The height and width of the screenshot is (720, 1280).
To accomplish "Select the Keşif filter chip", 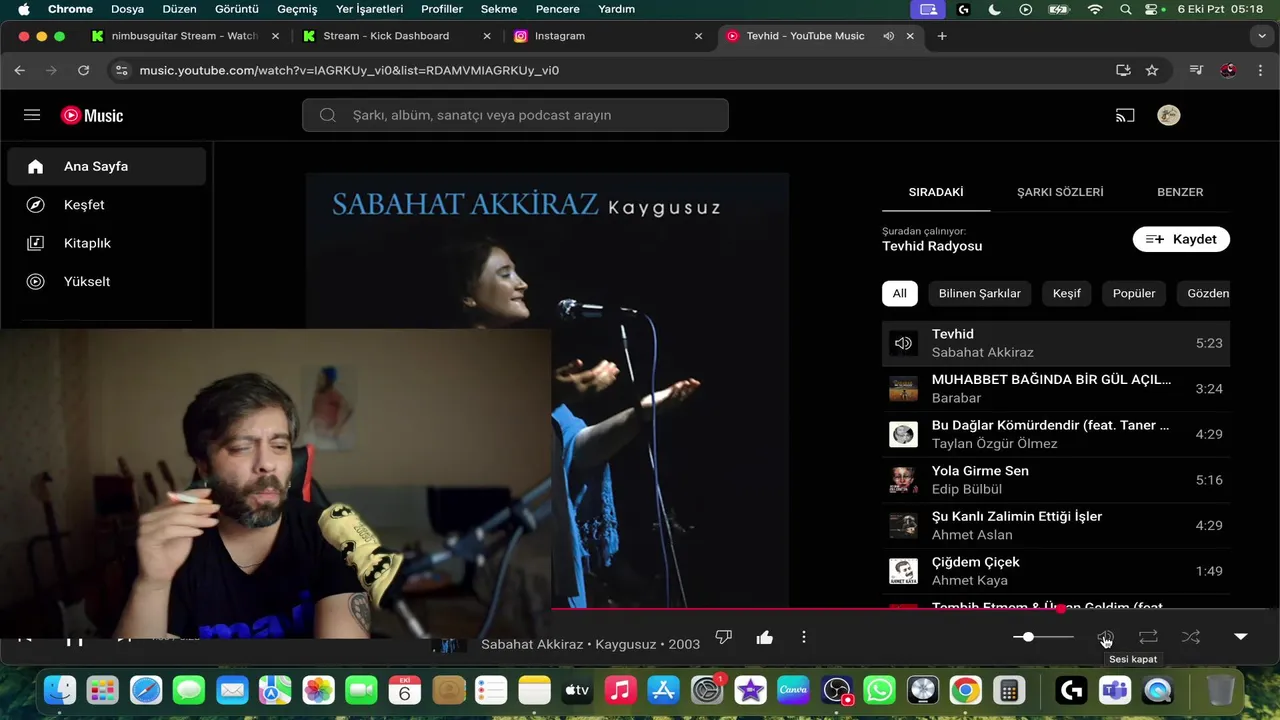I will pos(1067,293).
